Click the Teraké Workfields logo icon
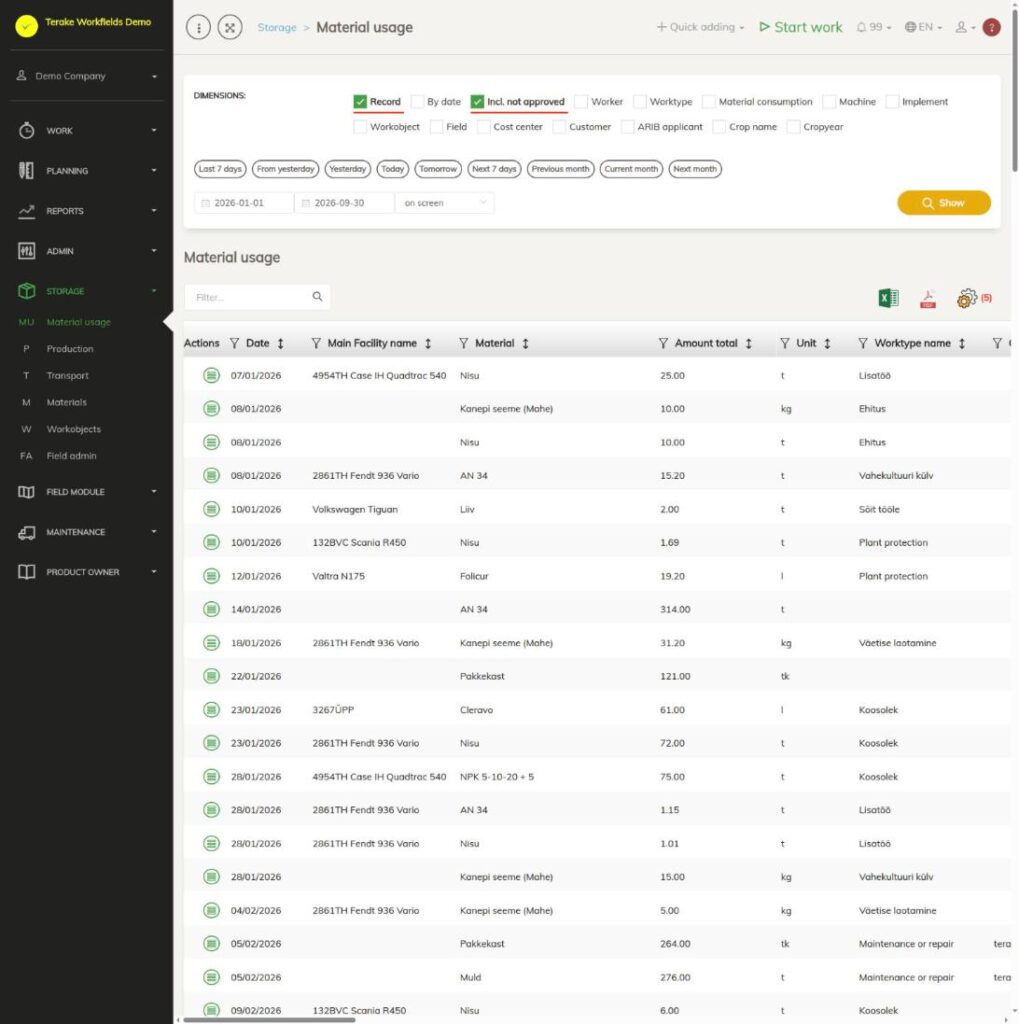Viewport: 1019px width, 1024px height. pyautogui.click(x=27, y=26)
